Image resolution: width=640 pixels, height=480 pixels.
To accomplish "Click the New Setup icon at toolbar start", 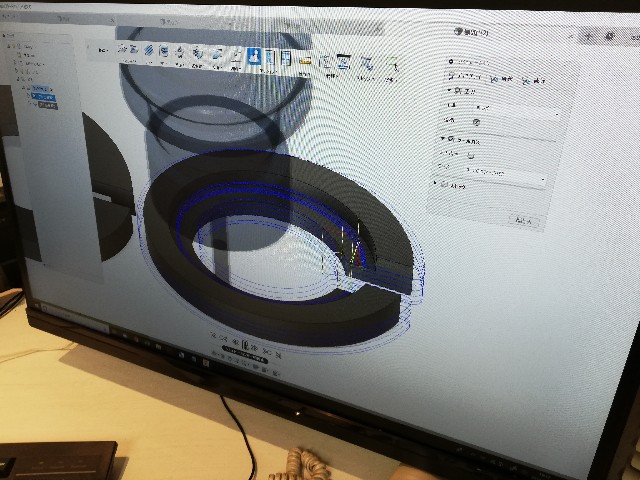I will tap(122, 49).
